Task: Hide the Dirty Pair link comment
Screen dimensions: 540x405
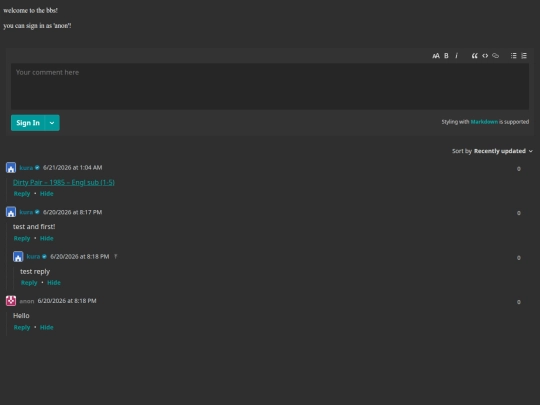Action: pos(46,194)
